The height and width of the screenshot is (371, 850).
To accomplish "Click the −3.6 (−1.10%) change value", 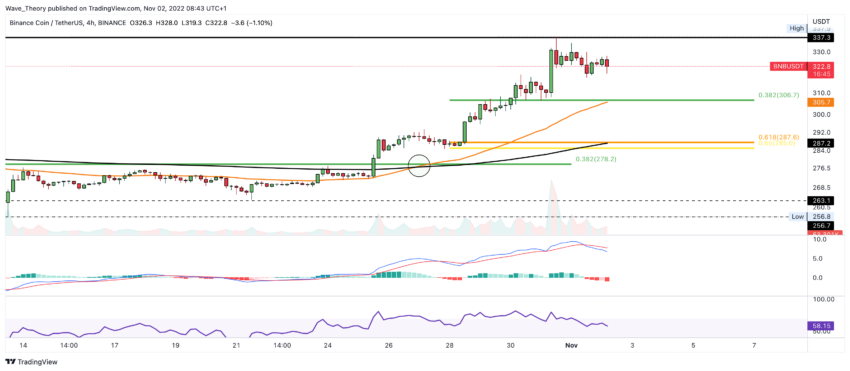I will 253,23.
